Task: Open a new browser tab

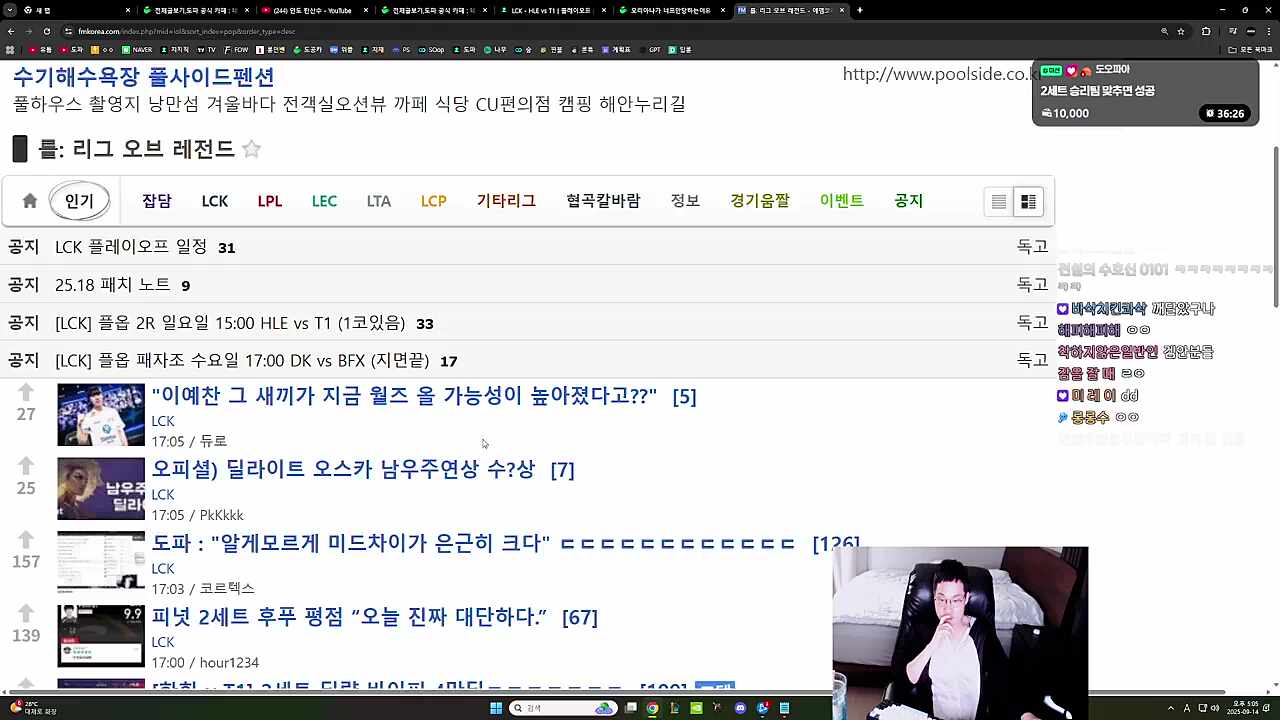Action: (x=860, y=10)
